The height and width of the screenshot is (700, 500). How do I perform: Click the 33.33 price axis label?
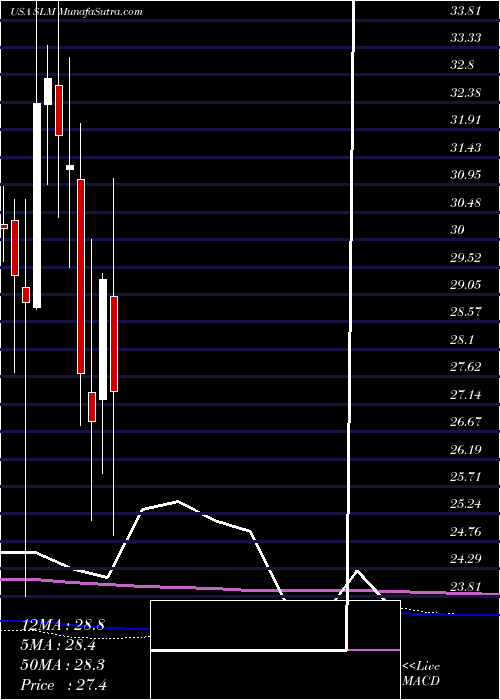coord(466,38)
